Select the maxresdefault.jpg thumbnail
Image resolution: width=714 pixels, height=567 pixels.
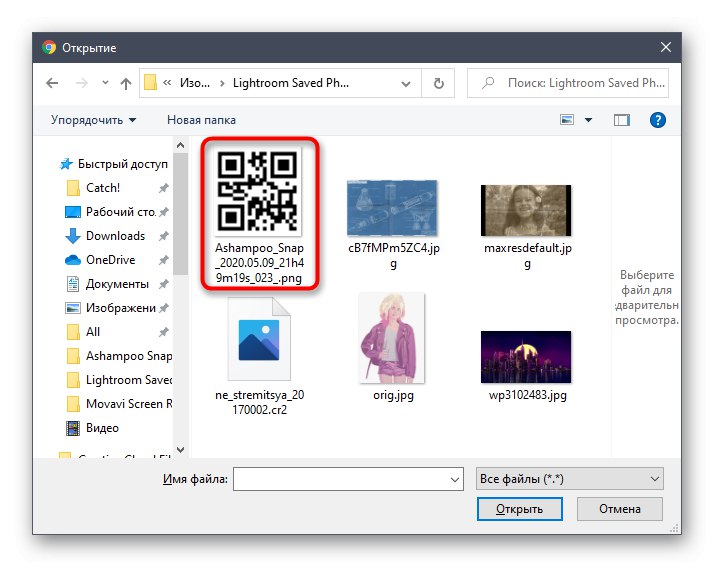[x=526, y=210]
